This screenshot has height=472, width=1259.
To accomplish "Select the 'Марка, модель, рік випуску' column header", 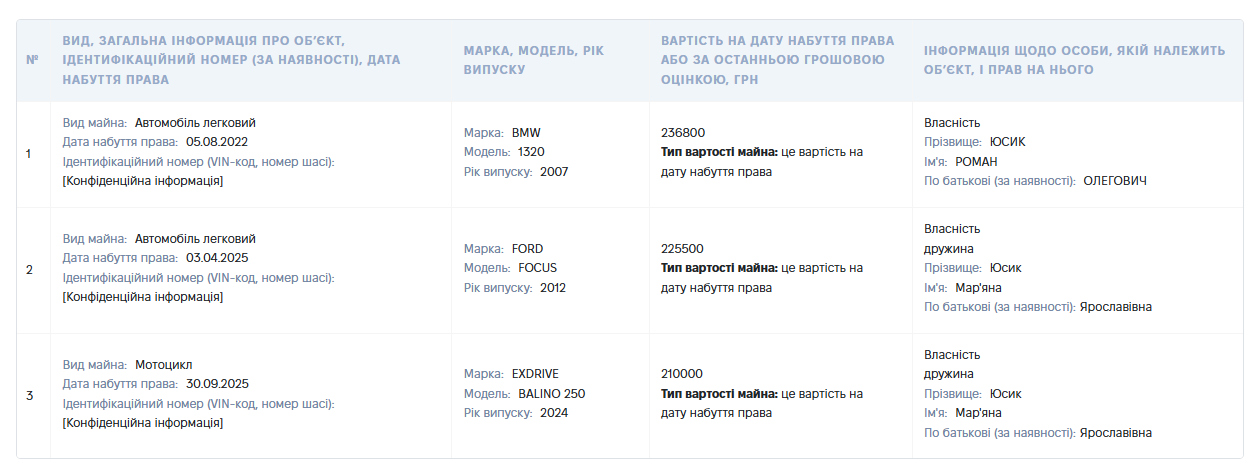I will (534, 60).
